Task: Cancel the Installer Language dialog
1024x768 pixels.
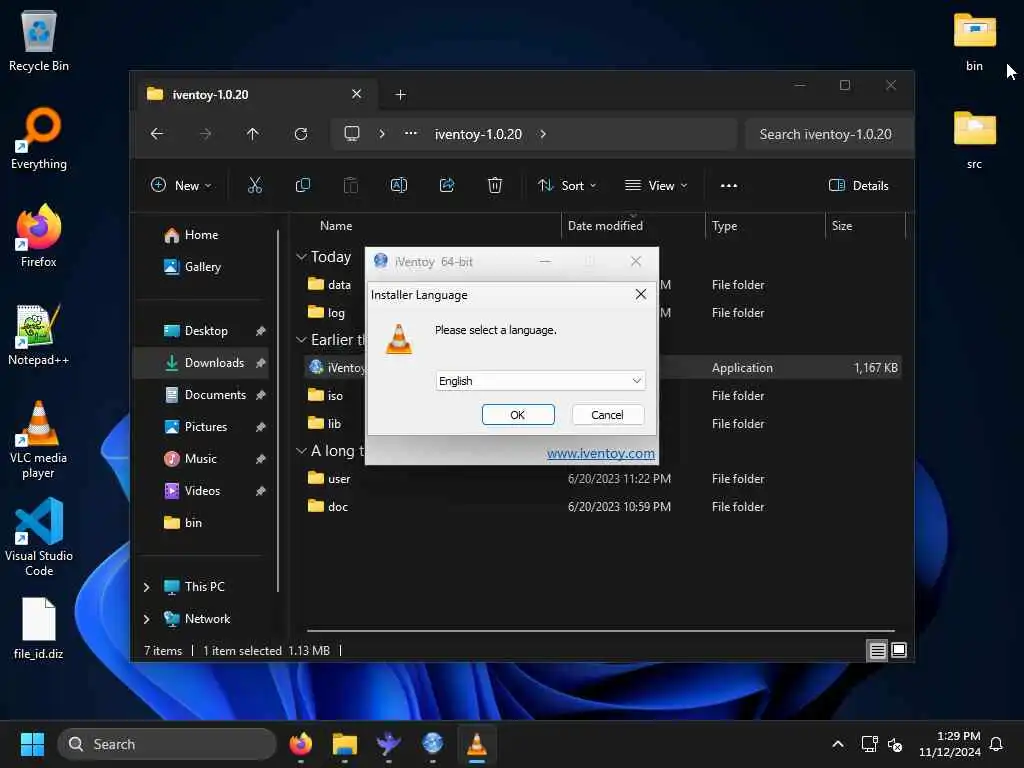Action: coord(607,415)
